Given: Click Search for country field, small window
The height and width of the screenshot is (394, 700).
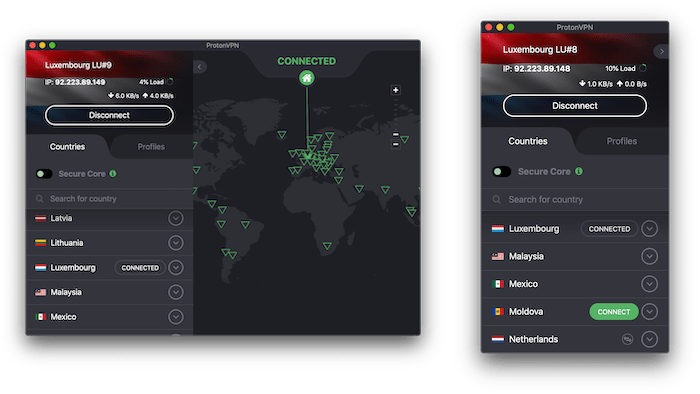Looking at the screenshot, I should 575,199.
